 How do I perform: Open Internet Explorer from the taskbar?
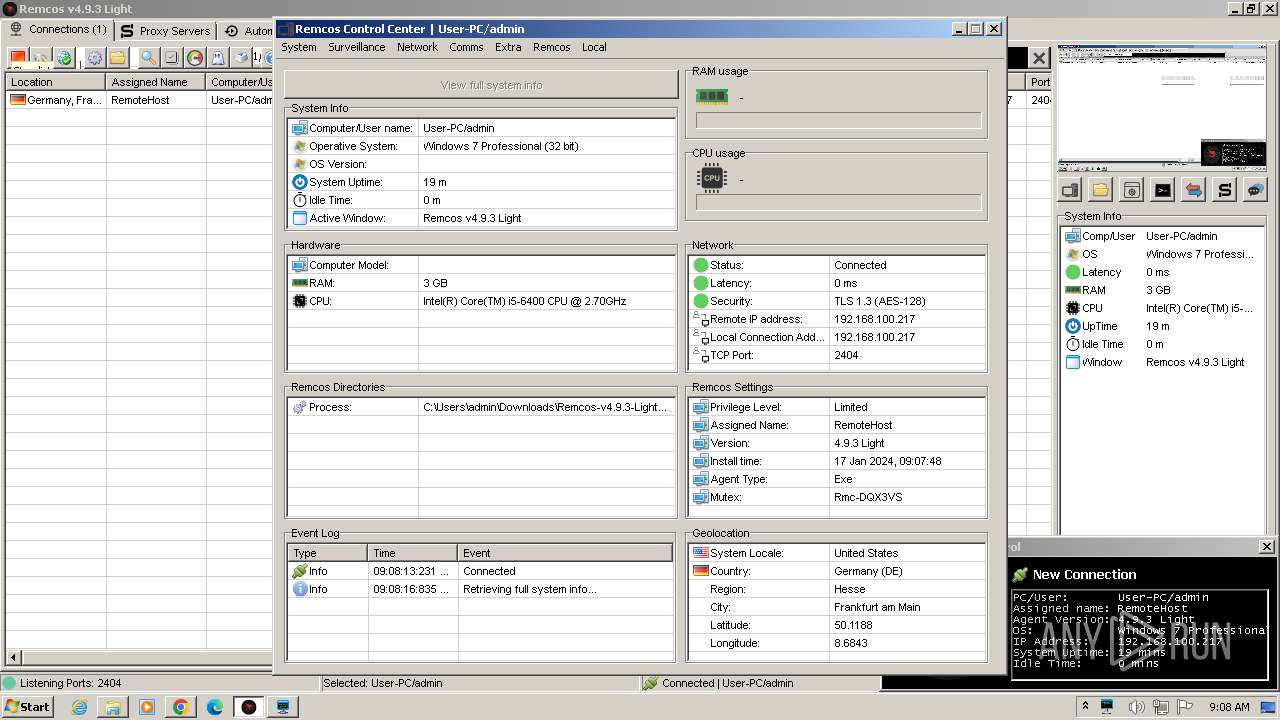(x=79, y=707)
